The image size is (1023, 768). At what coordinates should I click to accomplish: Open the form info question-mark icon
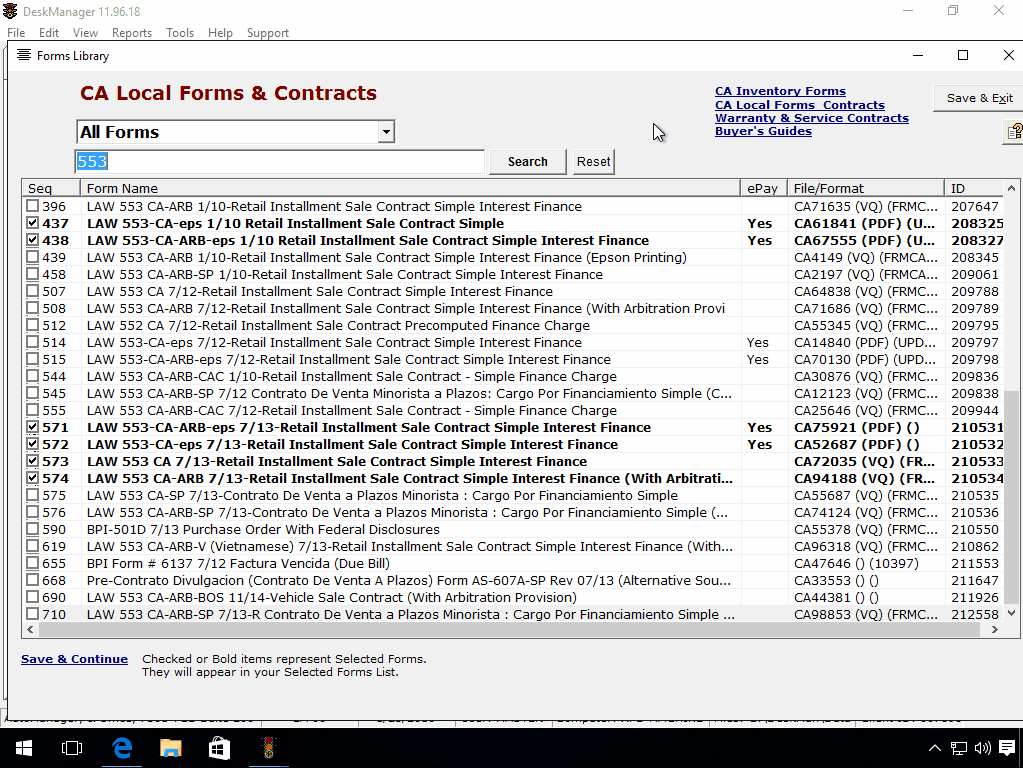(1013, 131)
